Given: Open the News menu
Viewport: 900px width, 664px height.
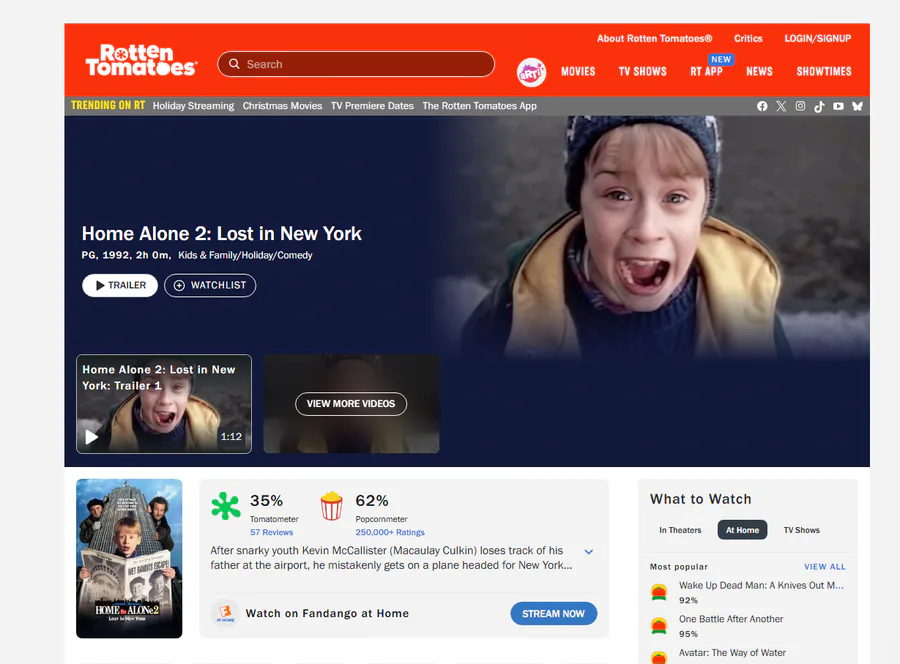Looking at the screenshot, I should (759, 72).
